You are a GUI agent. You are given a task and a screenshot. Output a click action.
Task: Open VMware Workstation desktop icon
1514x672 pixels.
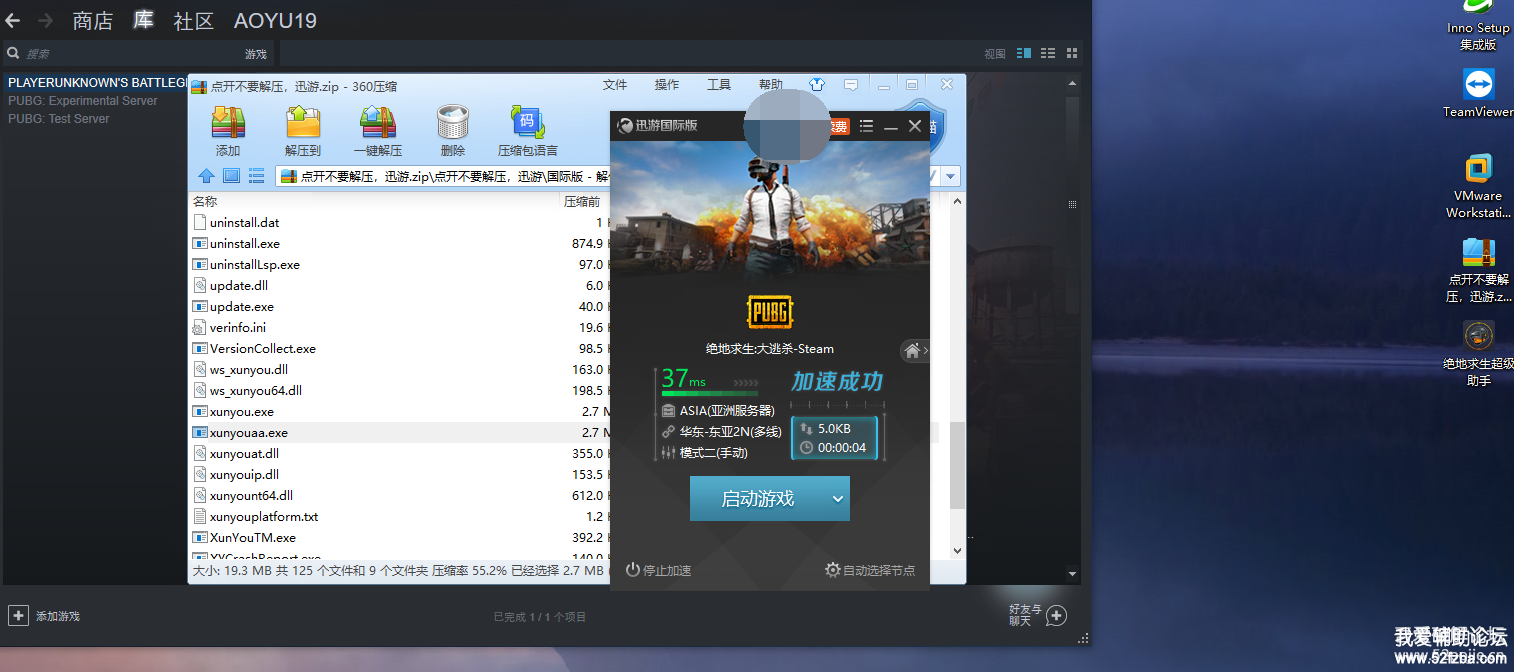(x=1478, y=187)
